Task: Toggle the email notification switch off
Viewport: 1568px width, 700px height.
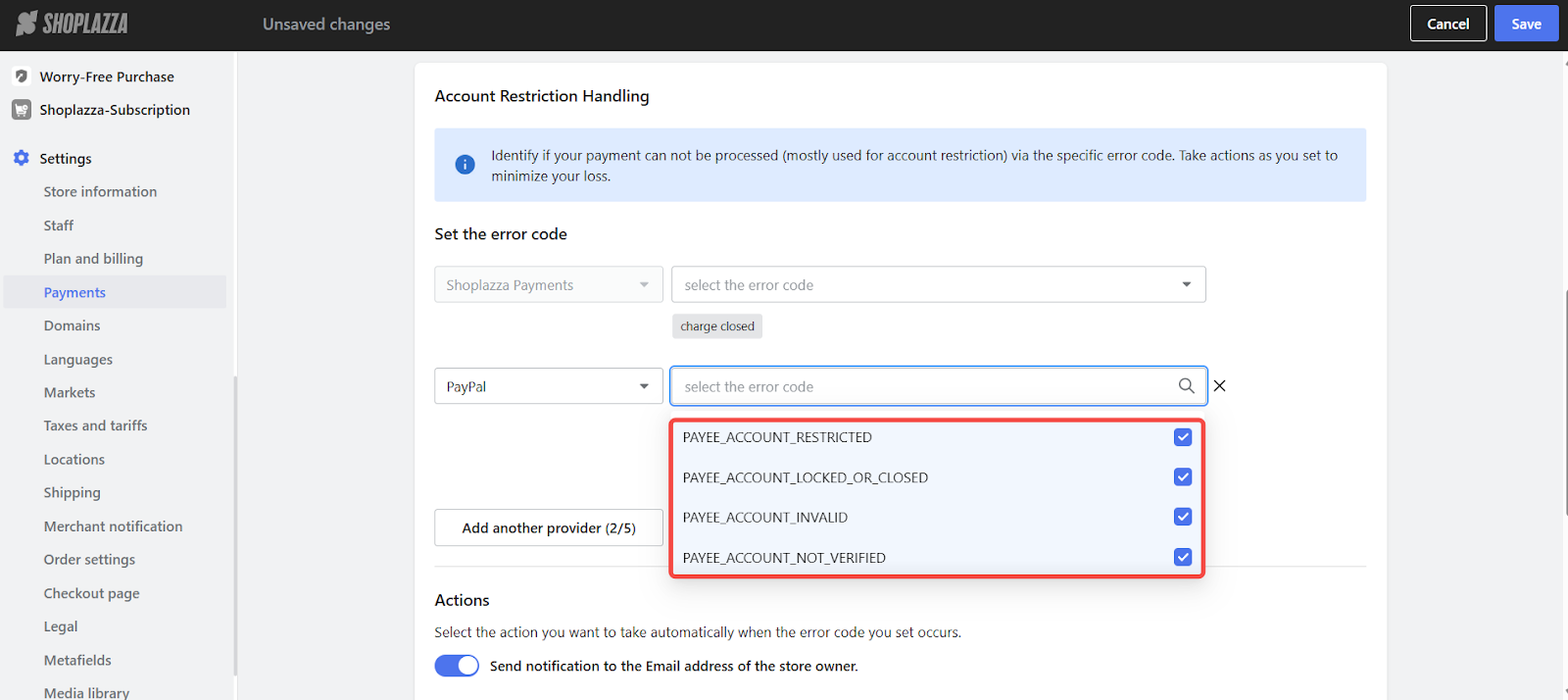Action: (457, 666)
